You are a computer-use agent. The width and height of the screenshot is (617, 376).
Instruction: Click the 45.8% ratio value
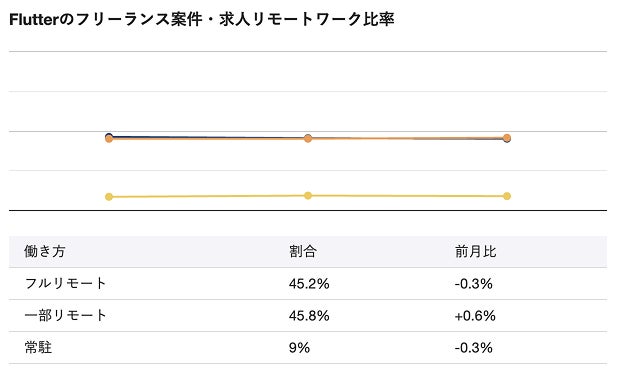point(309,315)
